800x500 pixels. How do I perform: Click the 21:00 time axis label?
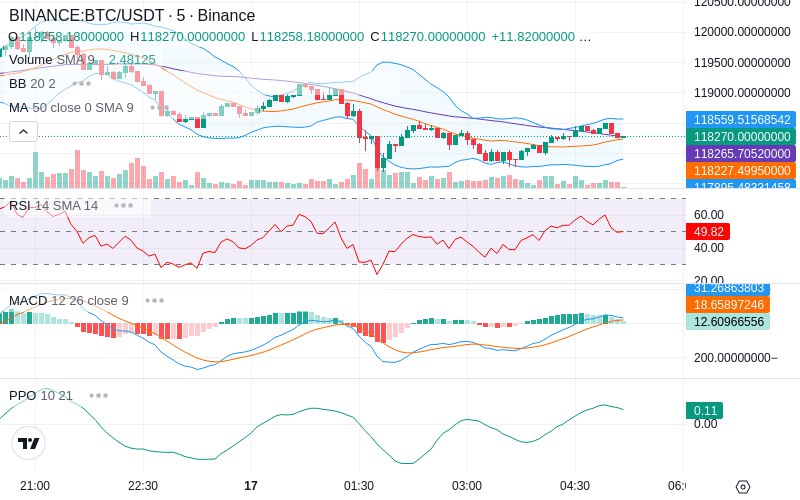tap(35, 486)
